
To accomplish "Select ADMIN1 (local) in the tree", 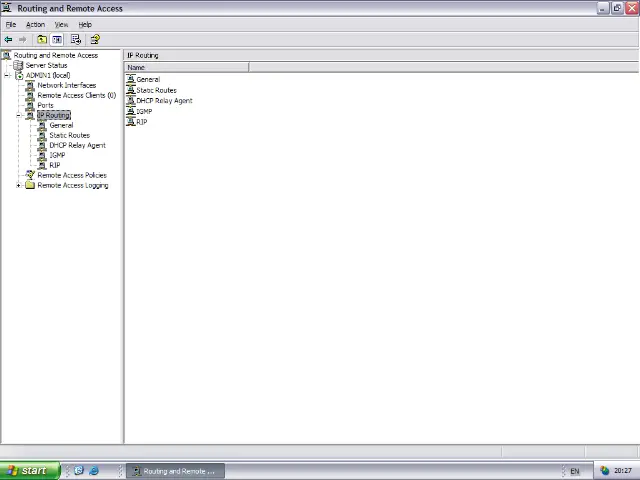I will [48, 76].
